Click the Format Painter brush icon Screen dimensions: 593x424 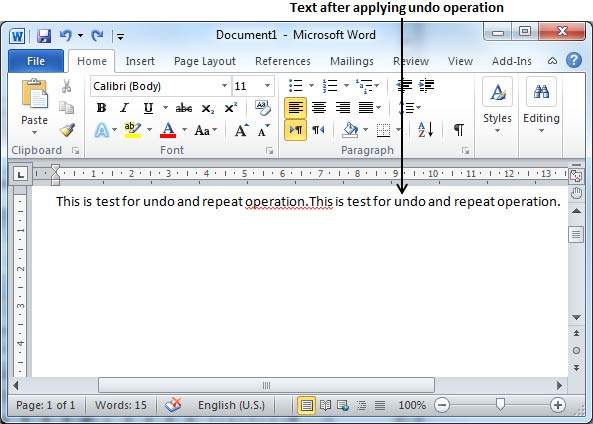67,130
